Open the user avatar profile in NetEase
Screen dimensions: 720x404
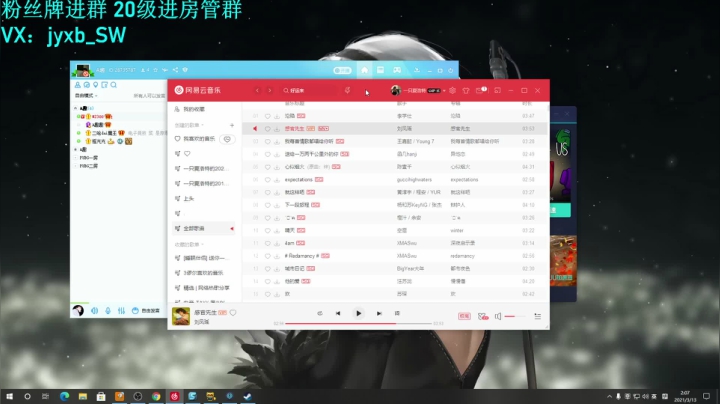(395, 90)
